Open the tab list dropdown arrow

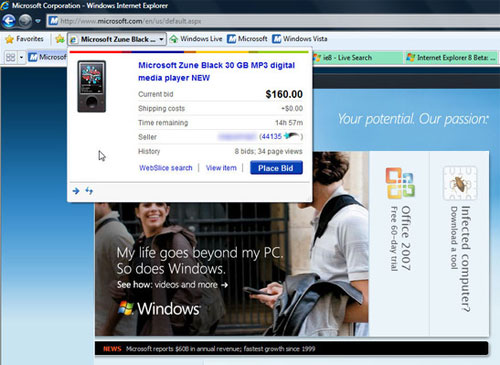pos(21,57)
